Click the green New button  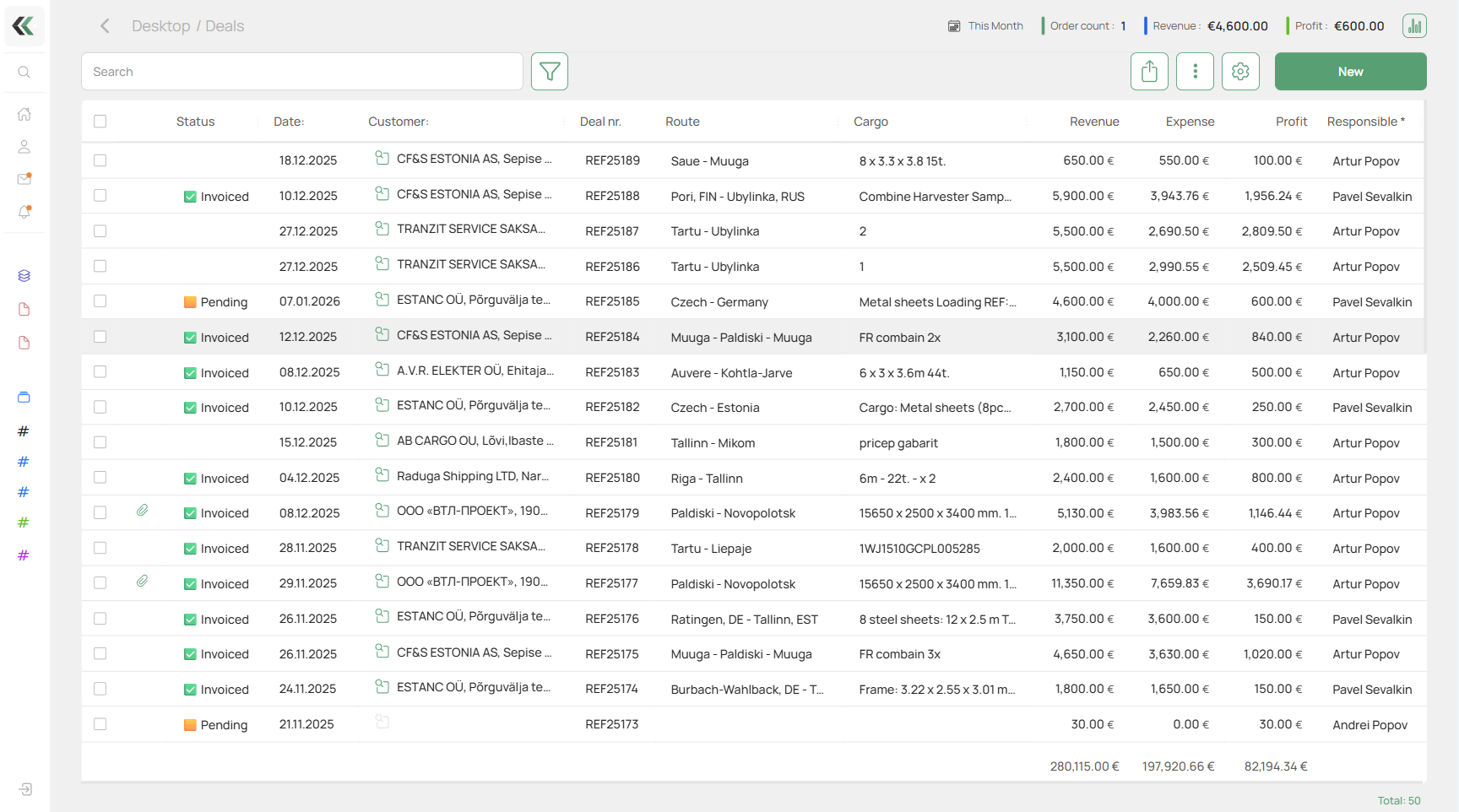pos(1350,72)
